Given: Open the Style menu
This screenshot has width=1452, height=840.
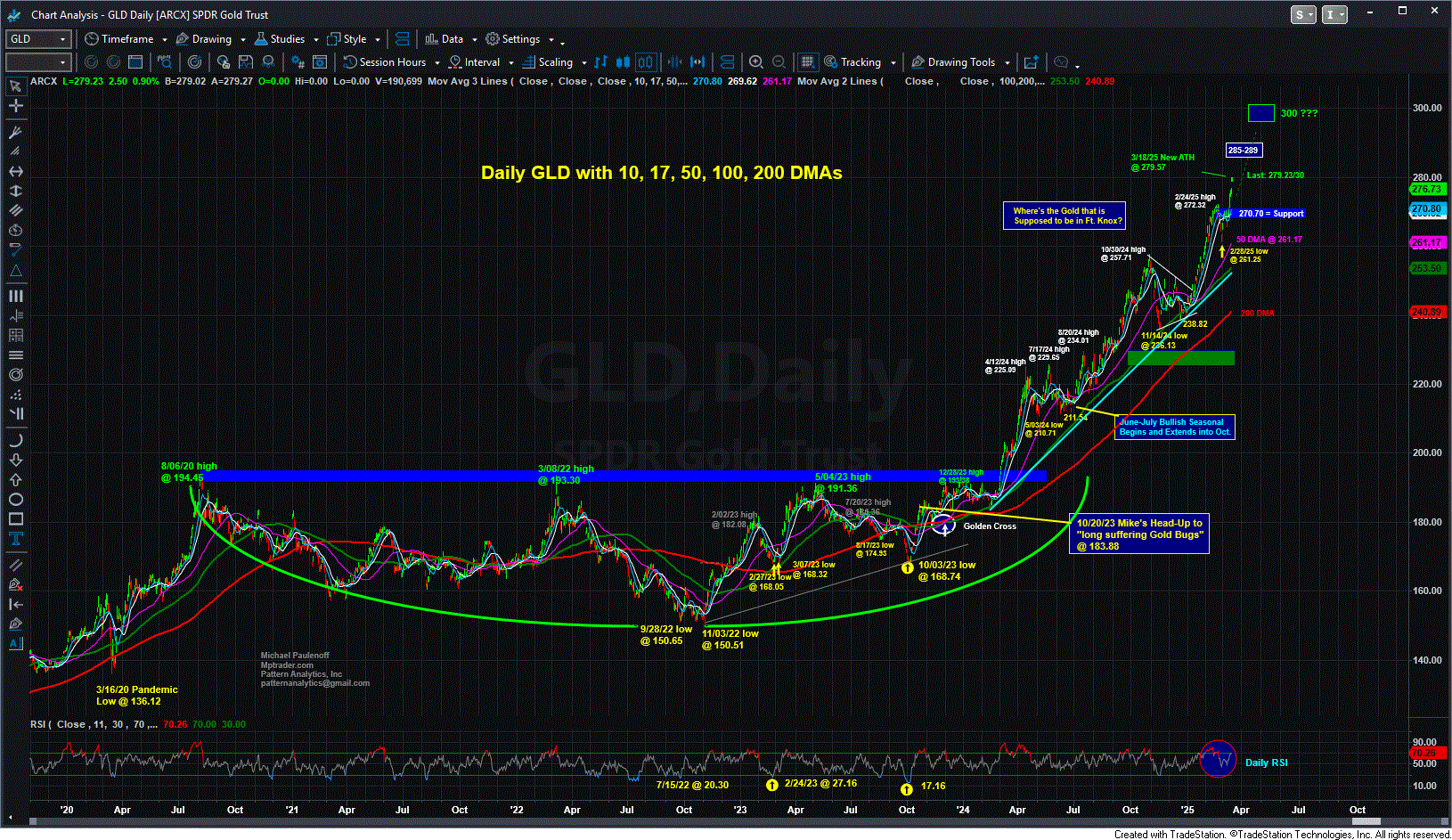Looking at the screenshot, I should pos(347,39).
